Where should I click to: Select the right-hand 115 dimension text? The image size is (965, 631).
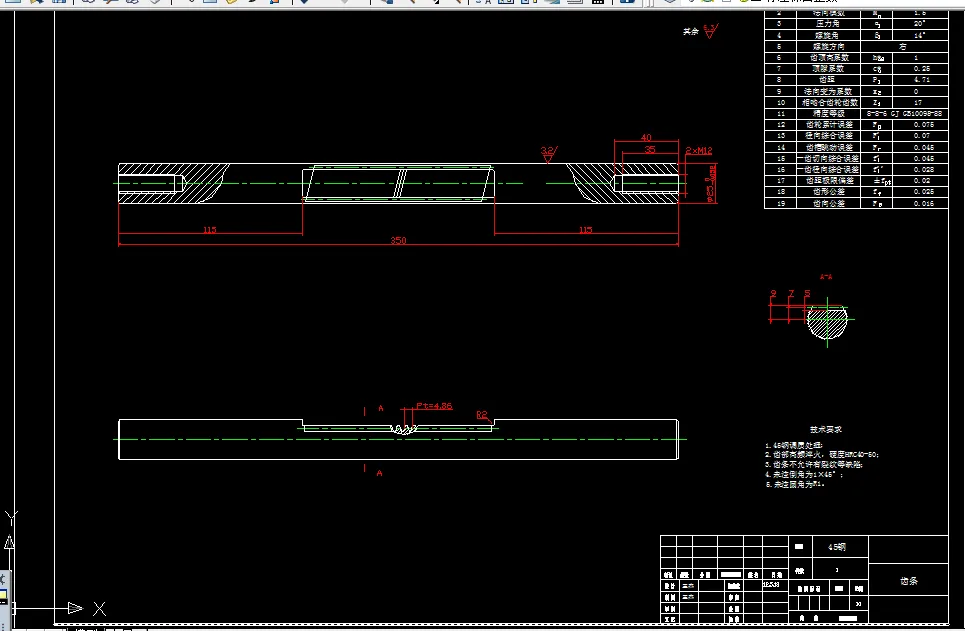pyautogui.click(x=585, y=230)
